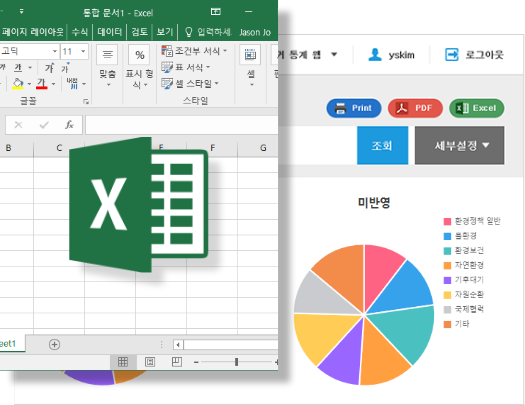
Task: Click the zoom out minus button
Action: [196, 362]
